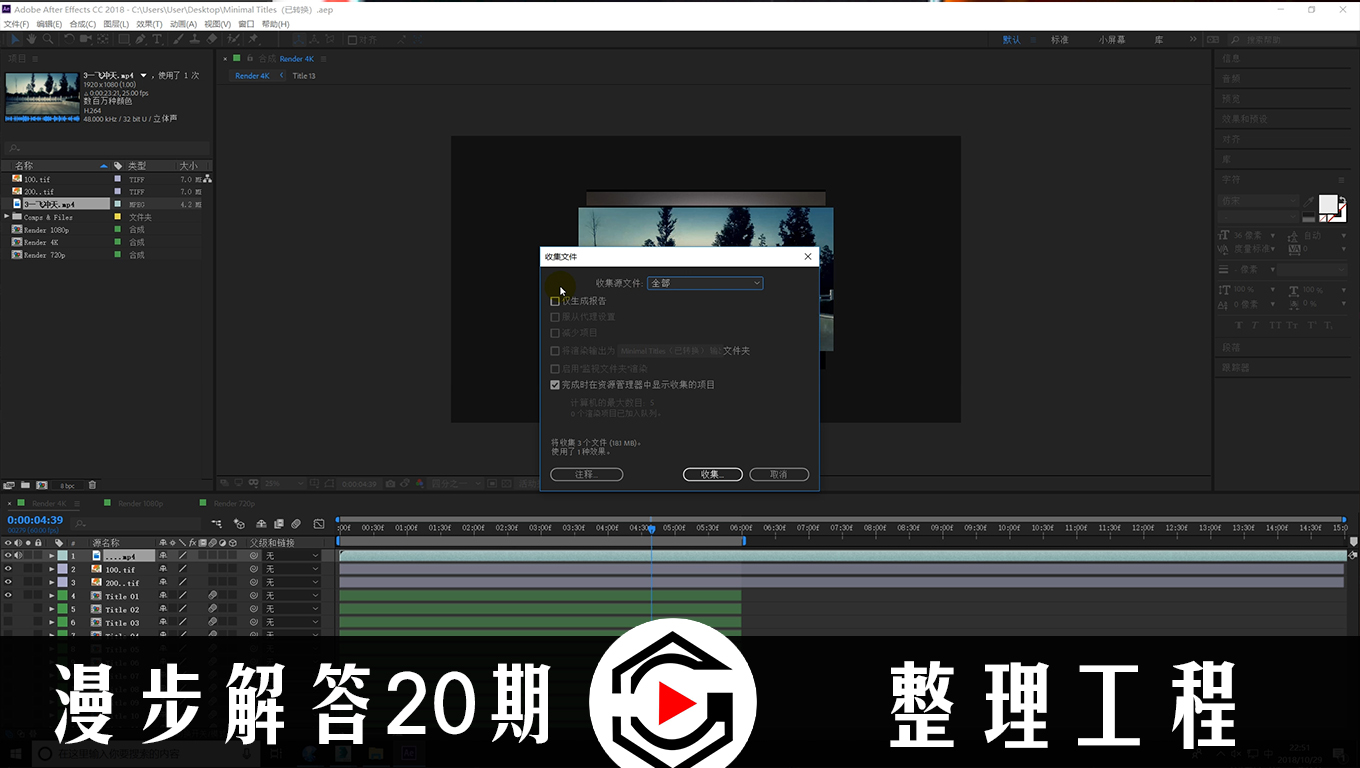Select the Zoom magnifier tool
The width and height of the screenshot is (1360, 768).
click(49, 39)
